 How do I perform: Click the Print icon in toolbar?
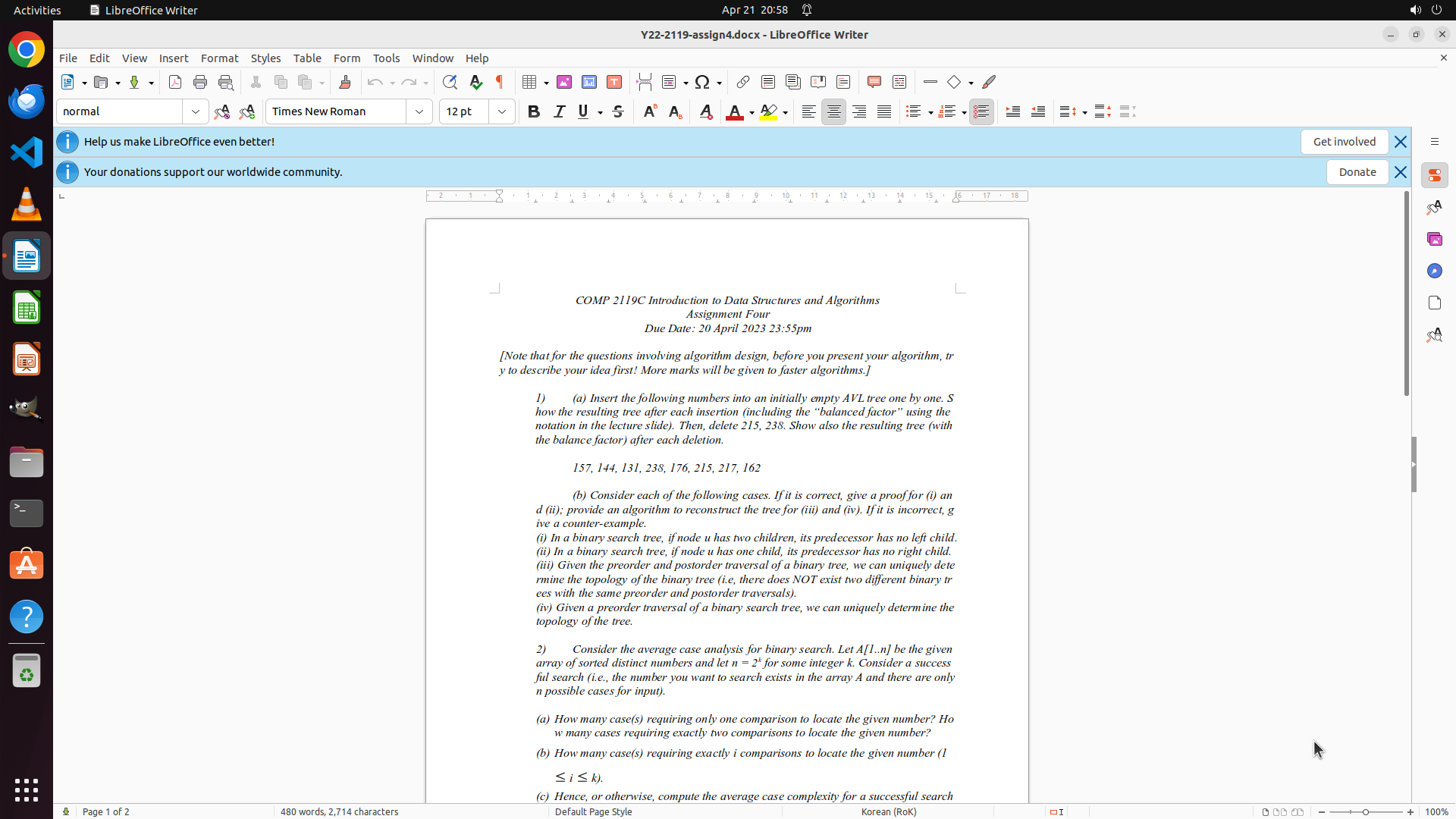coord(200,83)
